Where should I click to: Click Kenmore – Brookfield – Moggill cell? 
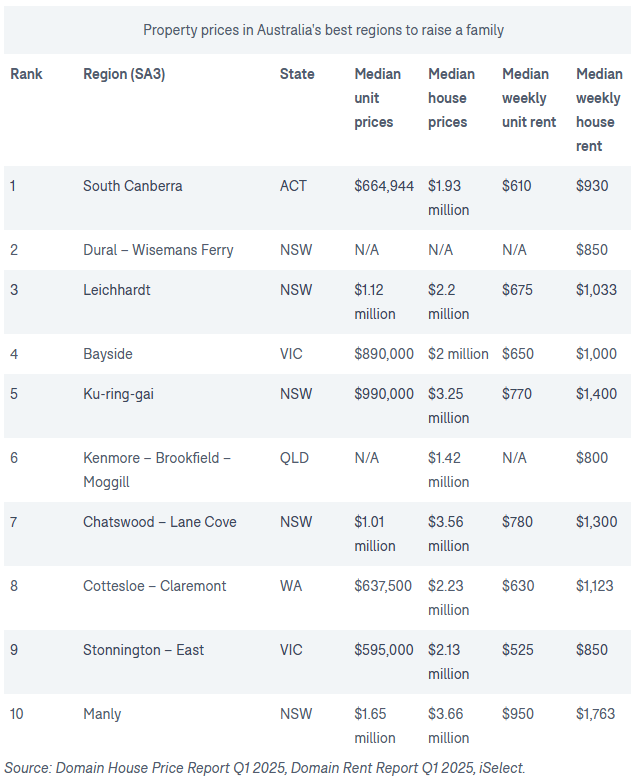coord(157,470)
